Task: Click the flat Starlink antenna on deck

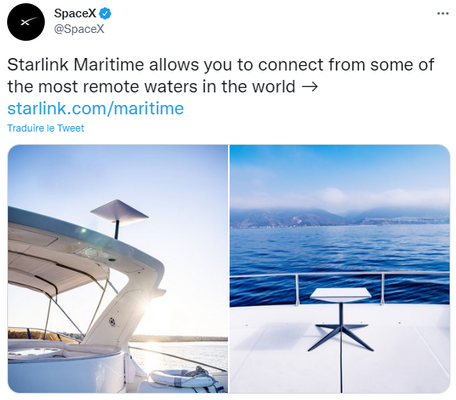Action: (340, 294)
